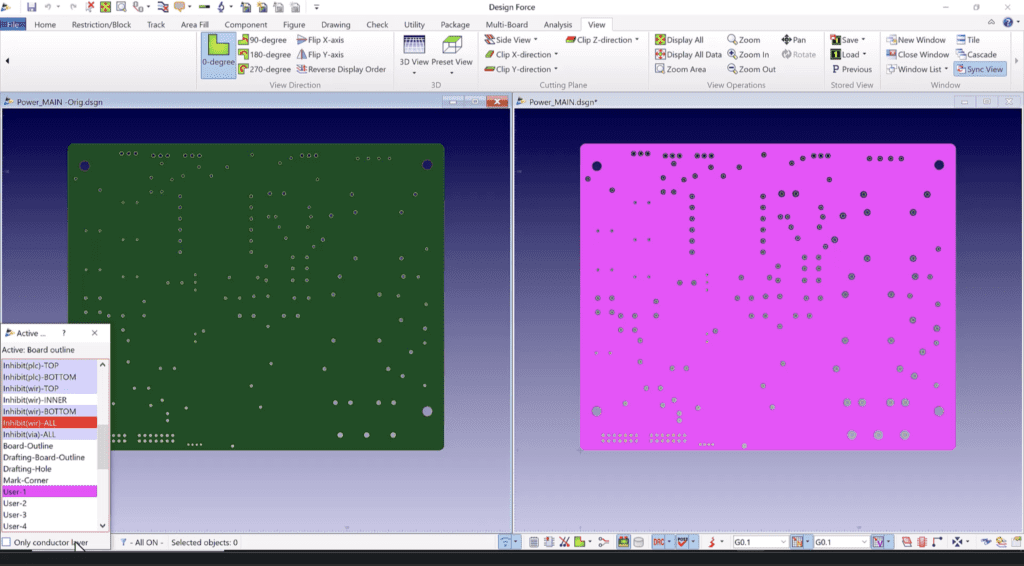Toggle the Sync View button
Screen dimensions: 1024x566
(x=979, y=69)
